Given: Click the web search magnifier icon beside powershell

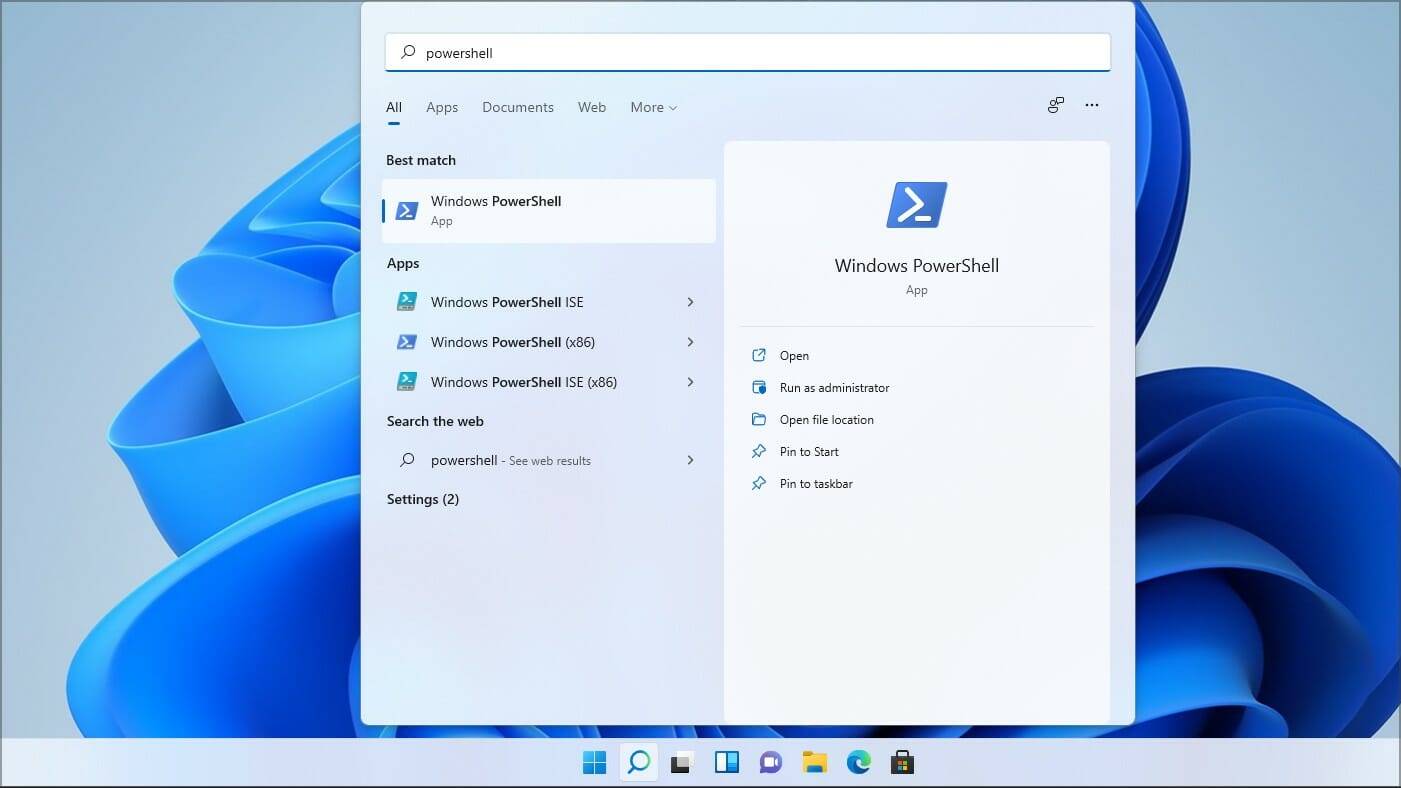Looking at the screenshot, I should [407, 460].
